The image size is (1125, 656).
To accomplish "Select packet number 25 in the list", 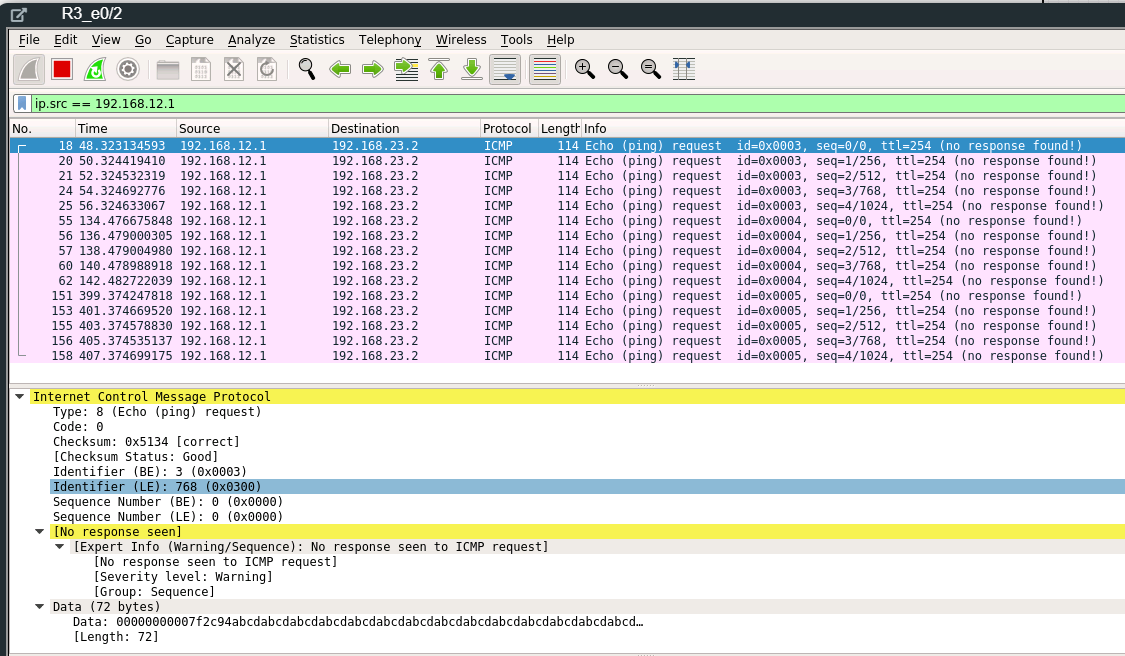I will click(300, 205).
